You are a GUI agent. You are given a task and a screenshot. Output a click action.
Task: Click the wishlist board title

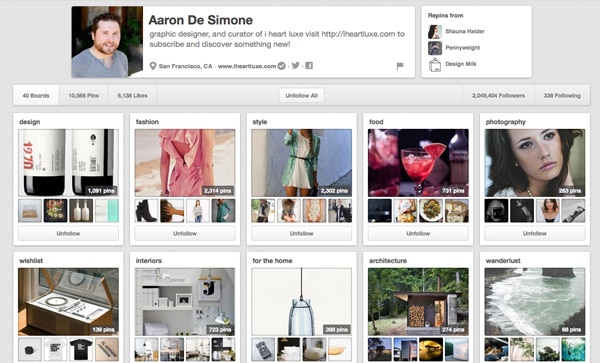pyautogui.click(x=31, y=260)
